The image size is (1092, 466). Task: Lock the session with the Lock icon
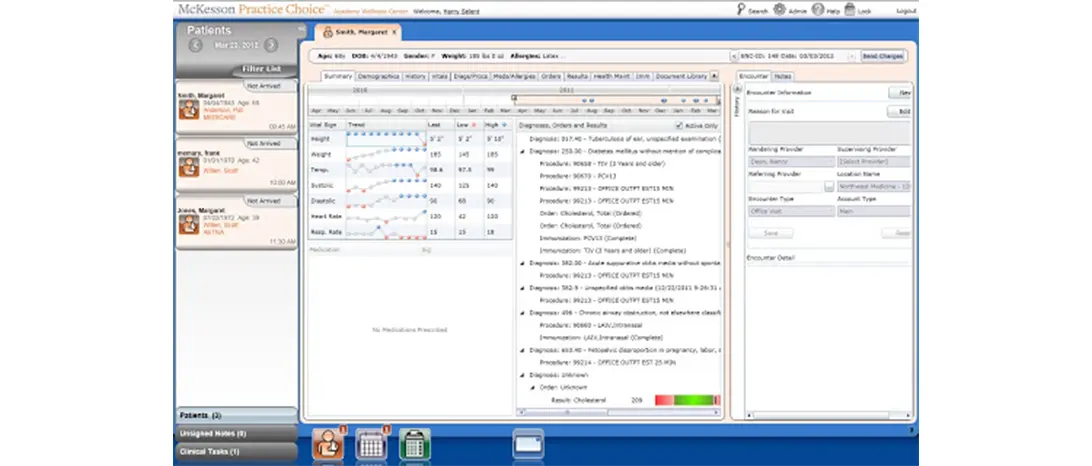(851, 9)
